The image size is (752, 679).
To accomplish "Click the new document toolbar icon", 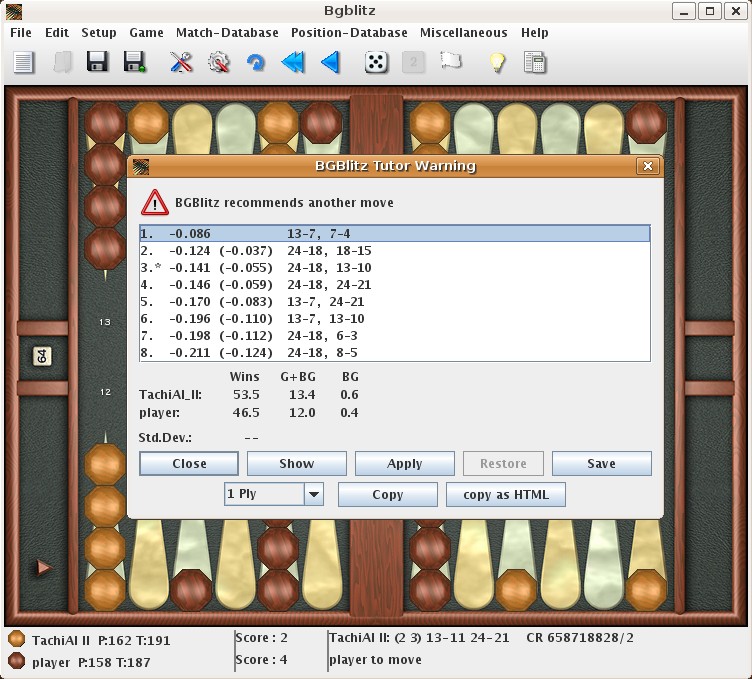I will pos(24,62).
